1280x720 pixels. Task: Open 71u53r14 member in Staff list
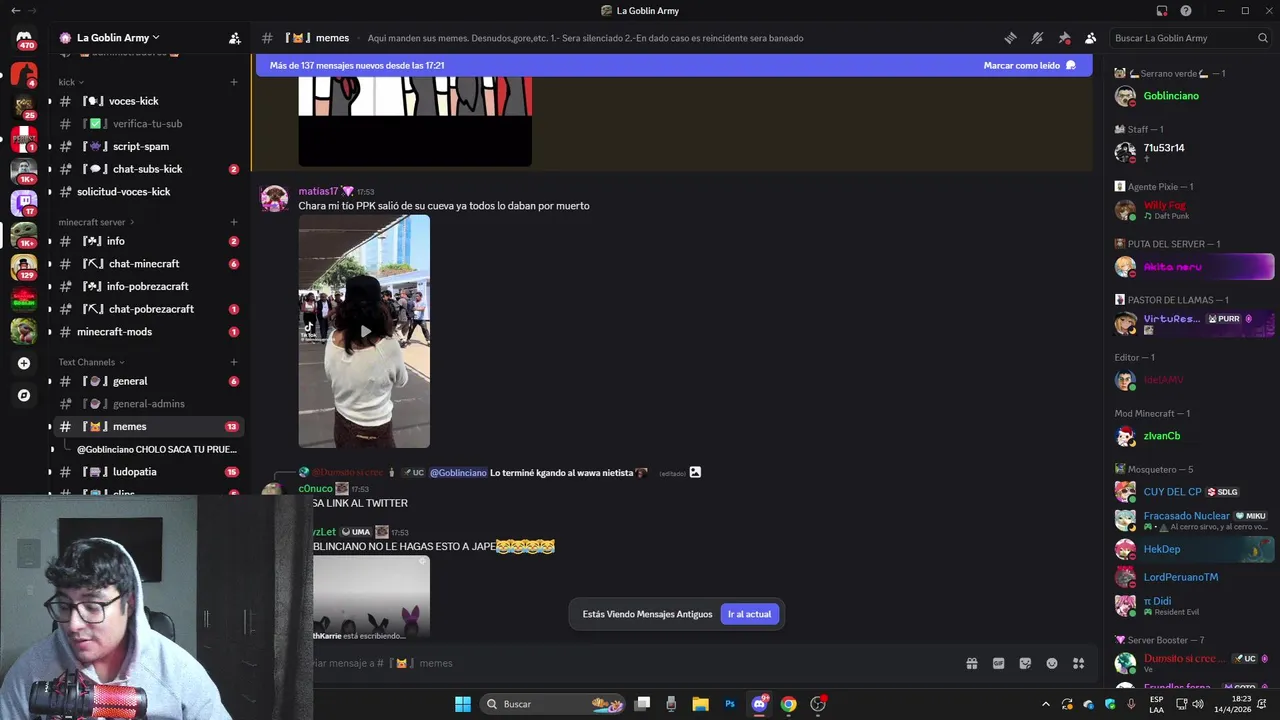coord(1194,152)
